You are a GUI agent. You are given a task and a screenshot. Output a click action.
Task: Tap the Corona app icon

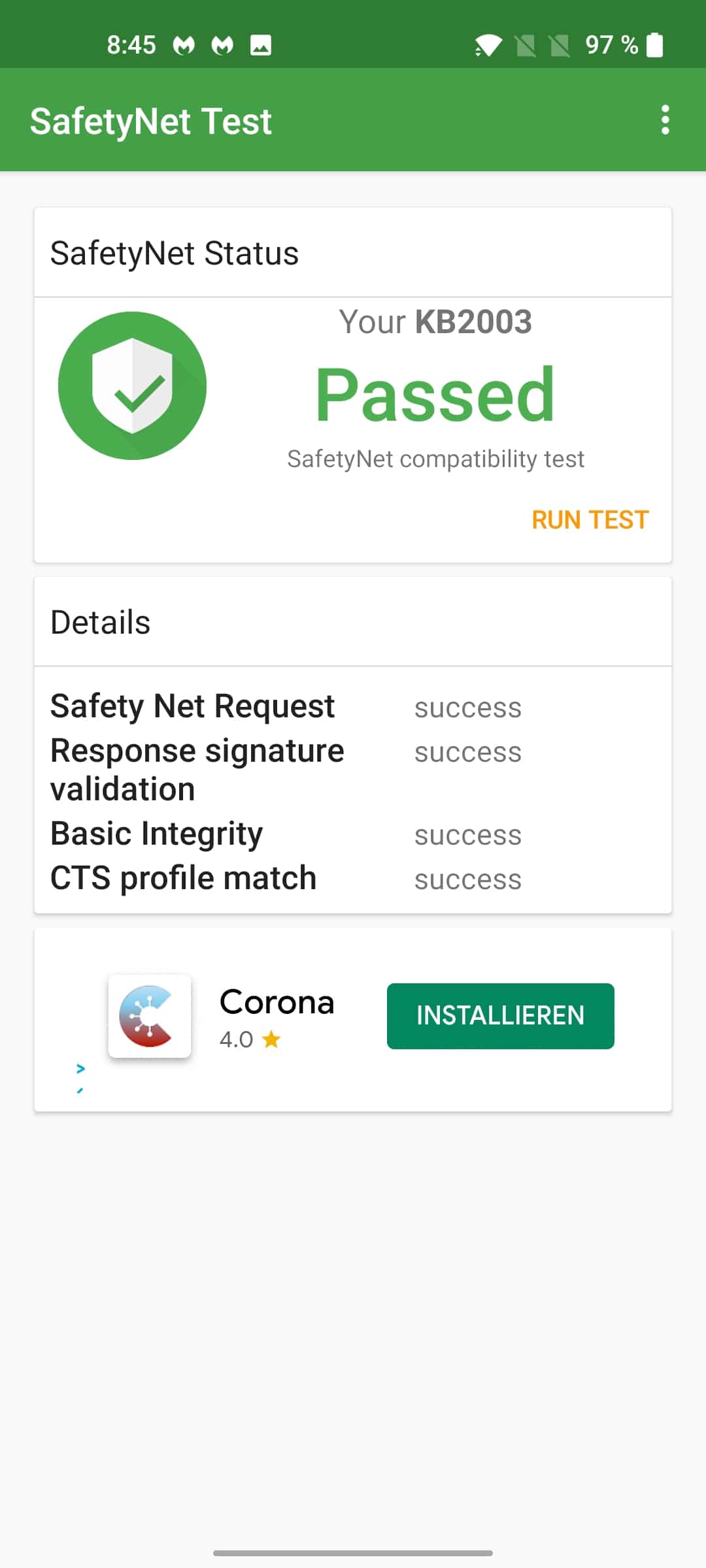click(x=150, y=1016)
